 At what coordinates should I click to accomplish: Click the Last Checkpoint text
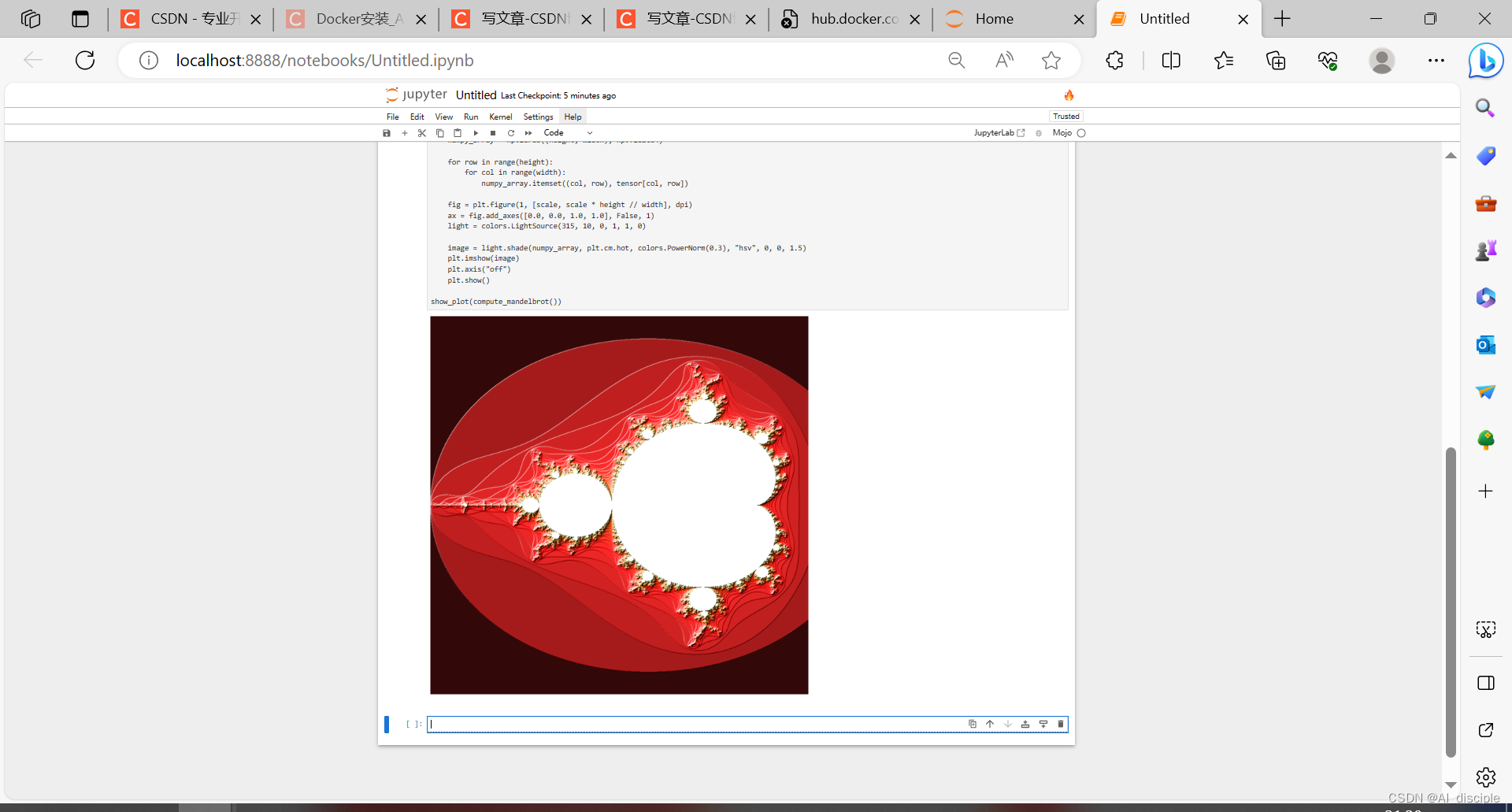[558, 96]
